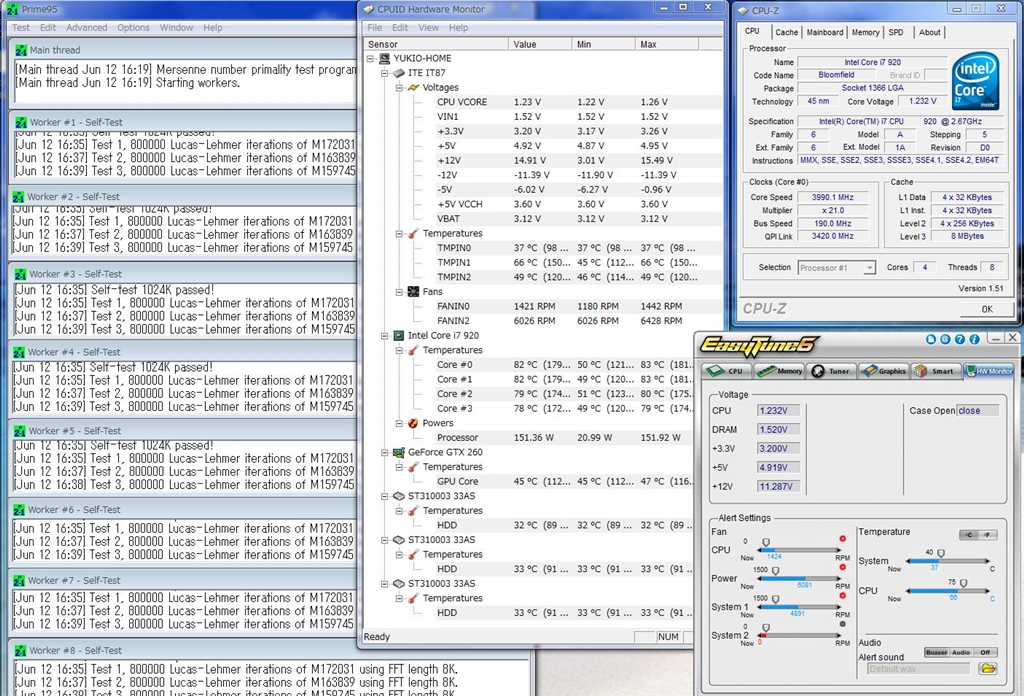Collapse Voltages group in HWMonitor
This screenshot has width=1024, height=696.
click(399, 87)
